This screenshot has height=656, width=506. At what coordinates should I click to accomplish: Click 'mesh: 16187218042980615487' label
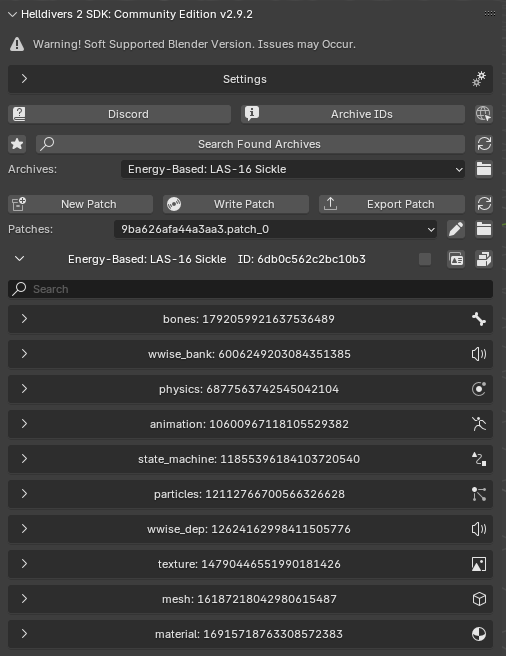pos(249,599)
